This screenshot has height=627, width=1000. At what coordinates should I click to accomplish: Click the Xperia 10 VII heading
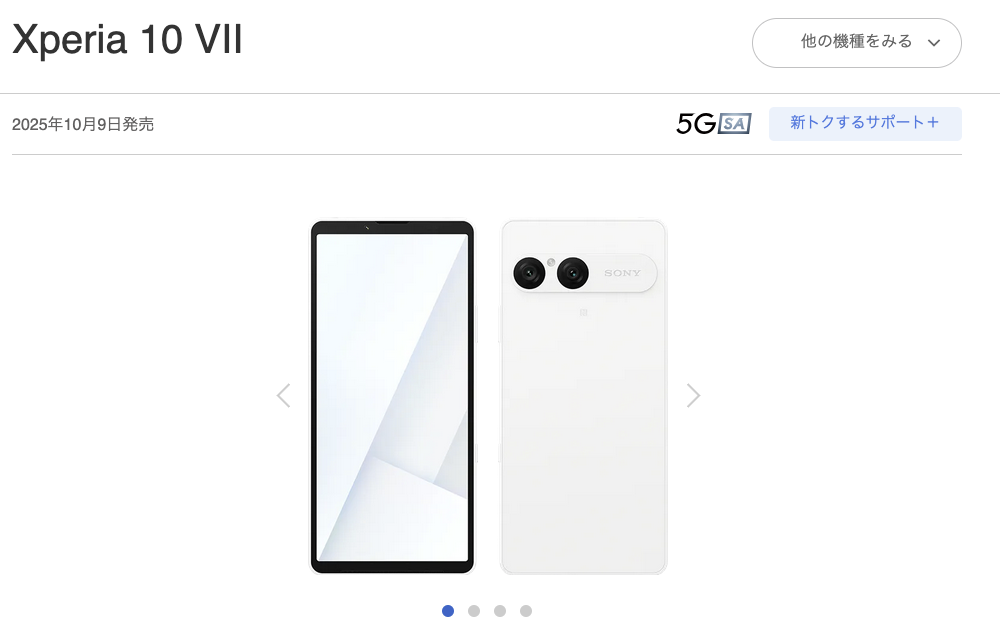[x=127, y=39]
